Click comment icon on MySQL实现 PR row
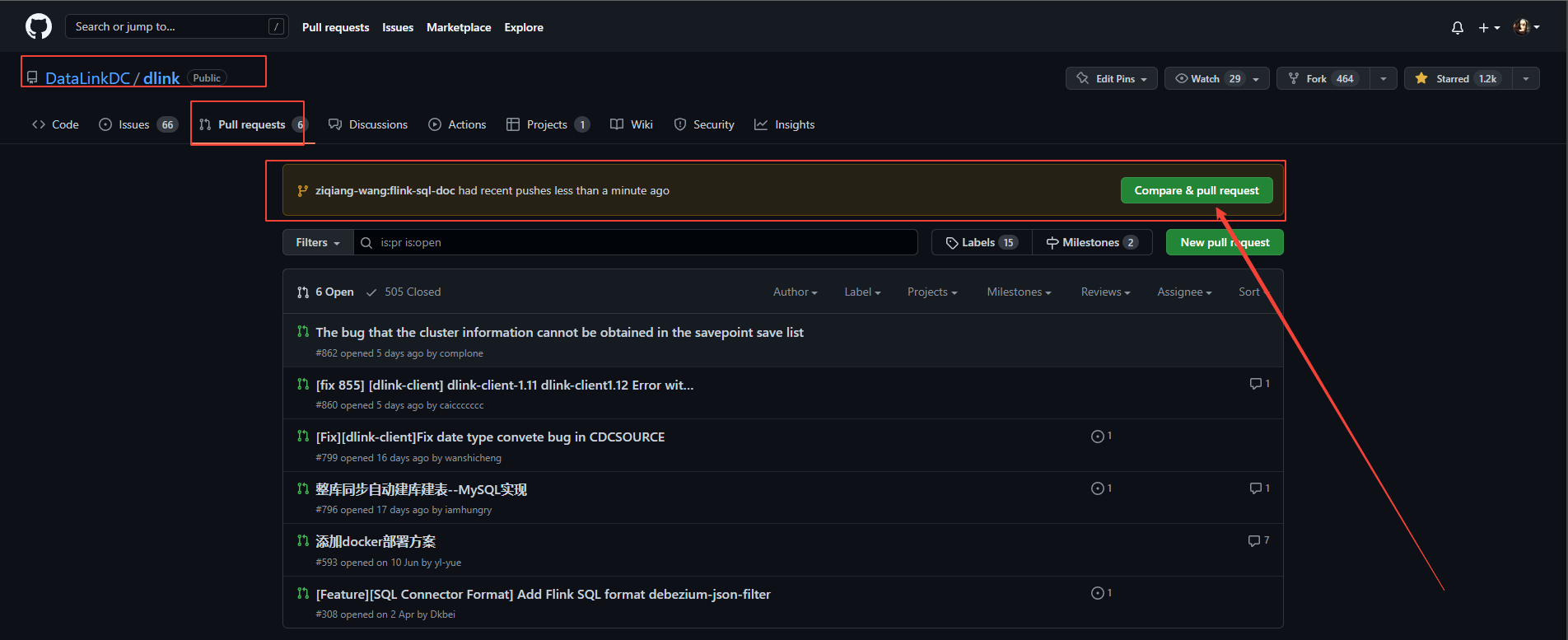The height and width of the screenshot is (640, 1568). pyautogui.click(x=1259, y=488)
